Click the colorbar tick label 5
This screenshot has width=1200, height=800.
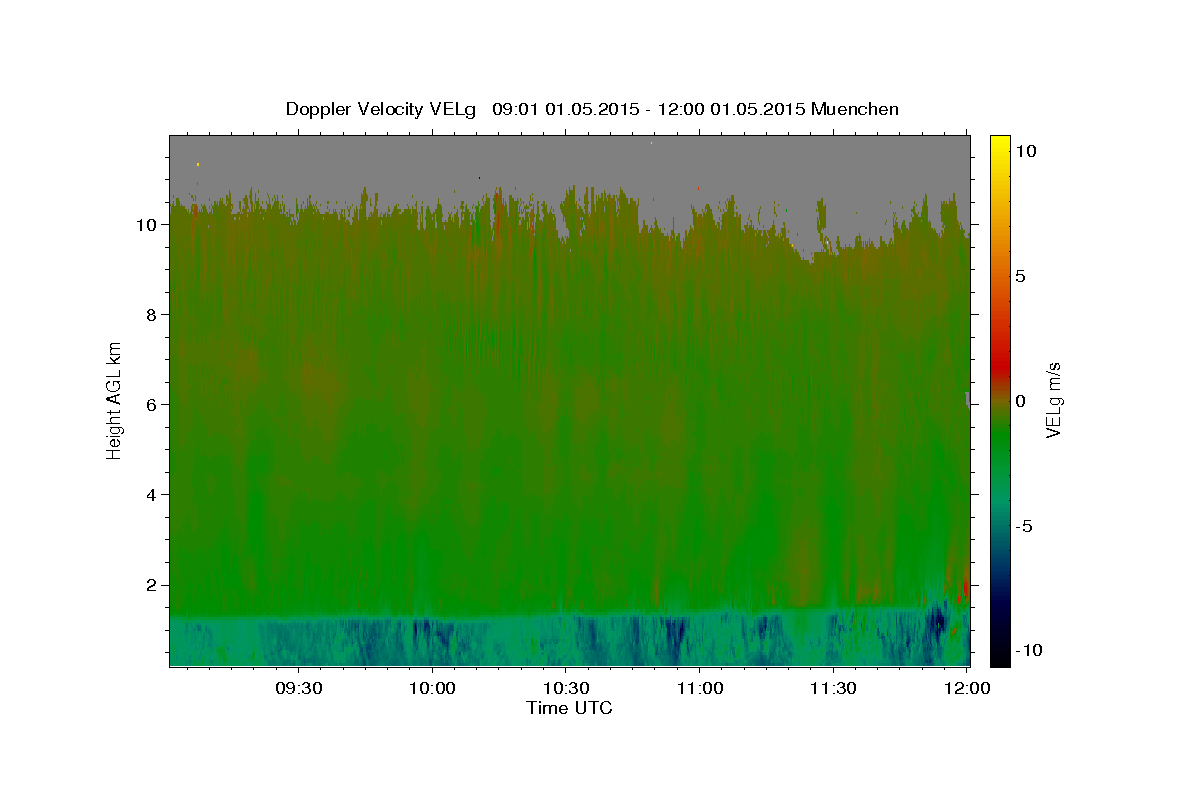(1020, 276)
